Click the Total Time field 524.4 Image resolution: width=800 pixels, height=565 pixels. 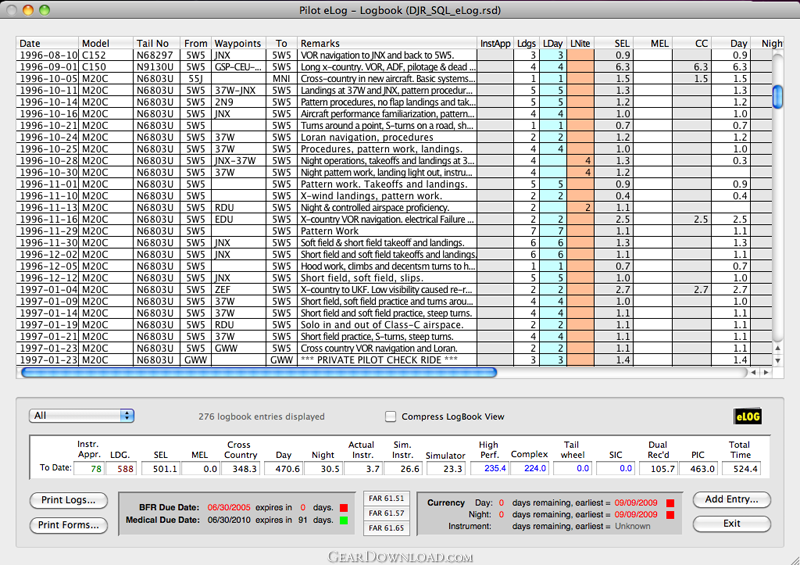[x=741, y=469]
